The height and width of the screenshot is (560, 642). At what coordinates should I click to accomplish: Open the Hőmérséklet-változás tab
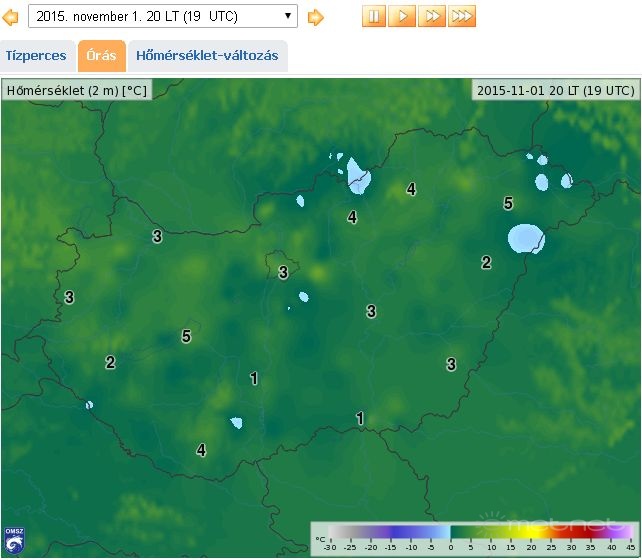pyautogui.click(x=207, y=56)
